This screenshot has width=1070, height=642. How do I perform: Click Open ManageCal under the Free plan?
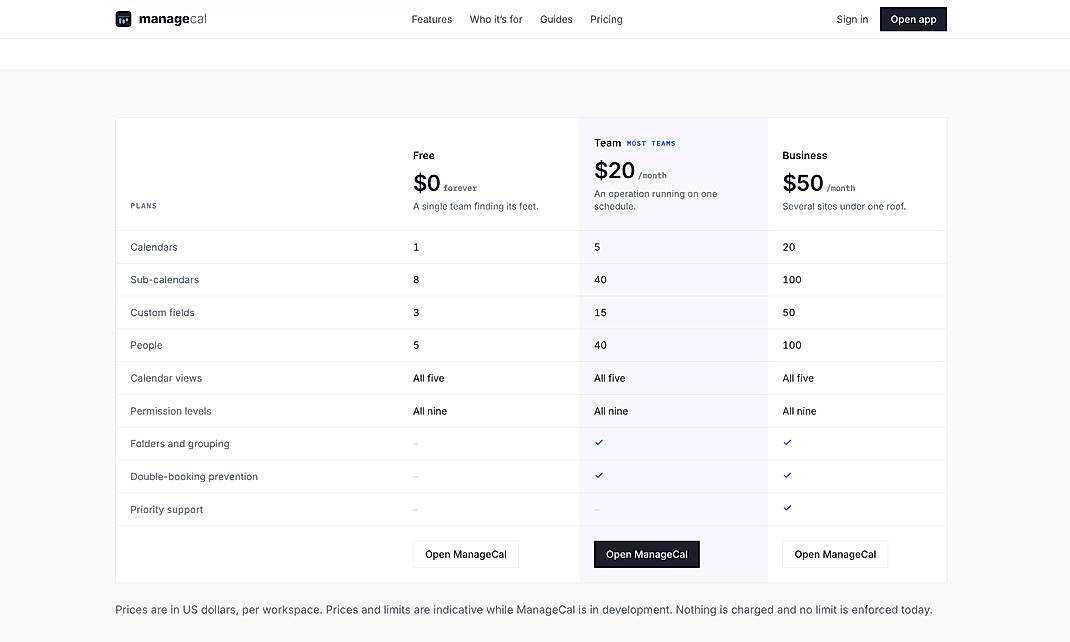point(465,554)
